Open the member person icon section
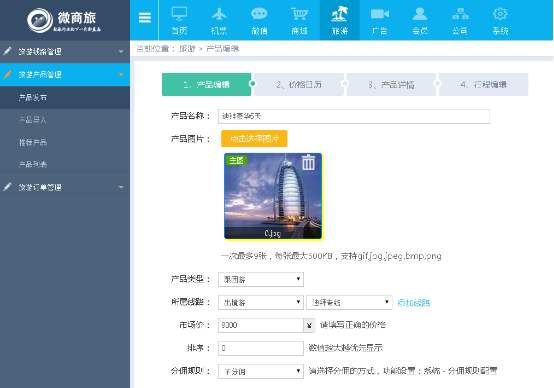Image resolution: width=554 pixels, height=388 pixels. coord(420,20)
